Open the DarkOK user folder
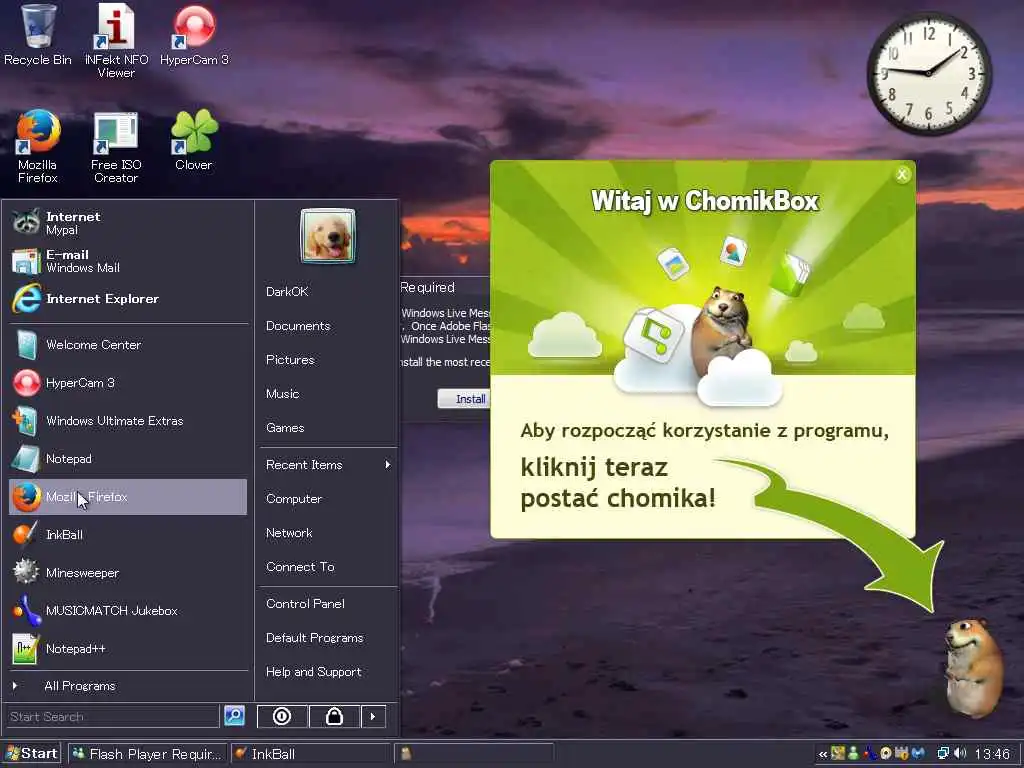 point(327,292)
